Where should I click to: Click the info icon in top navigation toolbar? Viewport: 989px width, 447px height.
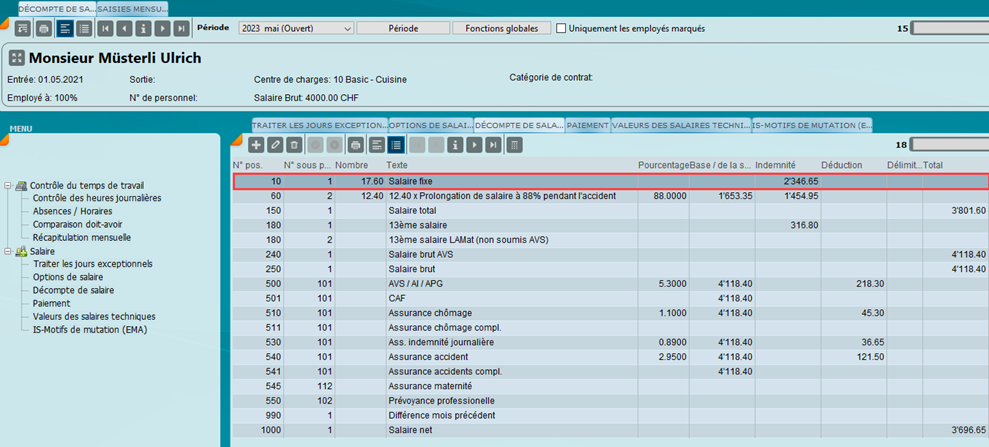(x=143, y=29)
